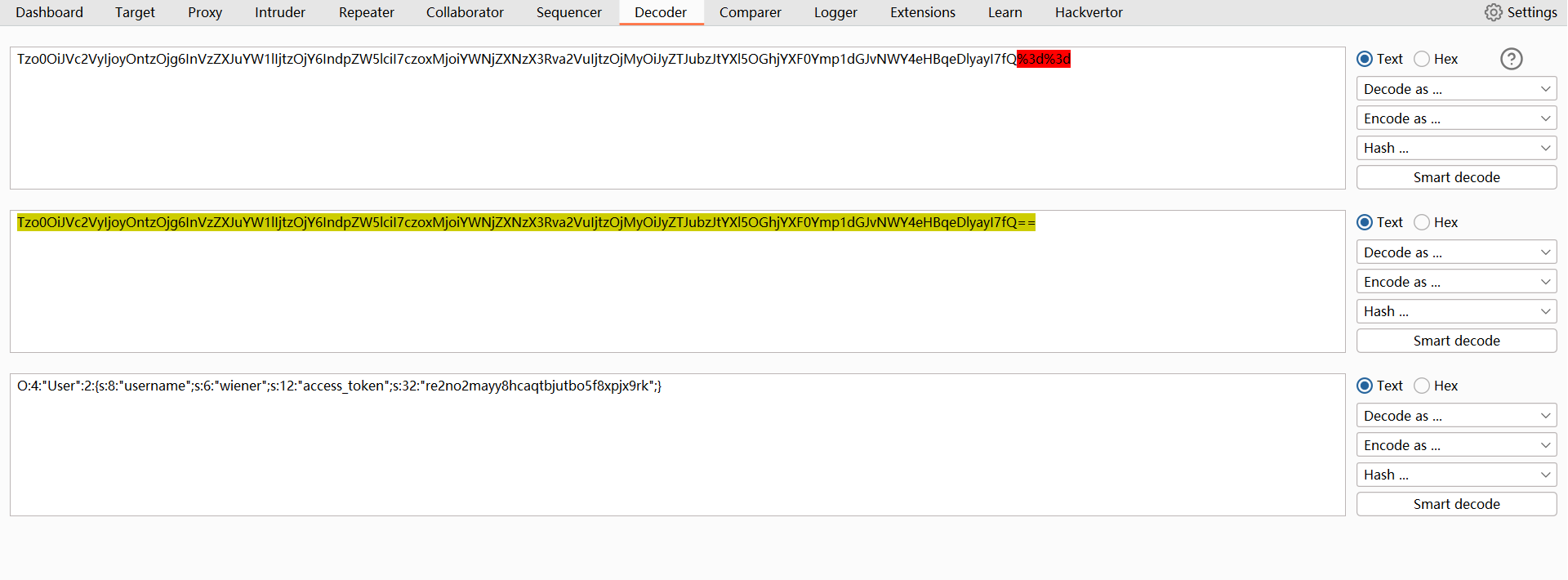The height and width of the screenshot is (580, 1568).
Task: Open the Settings gear icon
Action: coord(1494,12)
